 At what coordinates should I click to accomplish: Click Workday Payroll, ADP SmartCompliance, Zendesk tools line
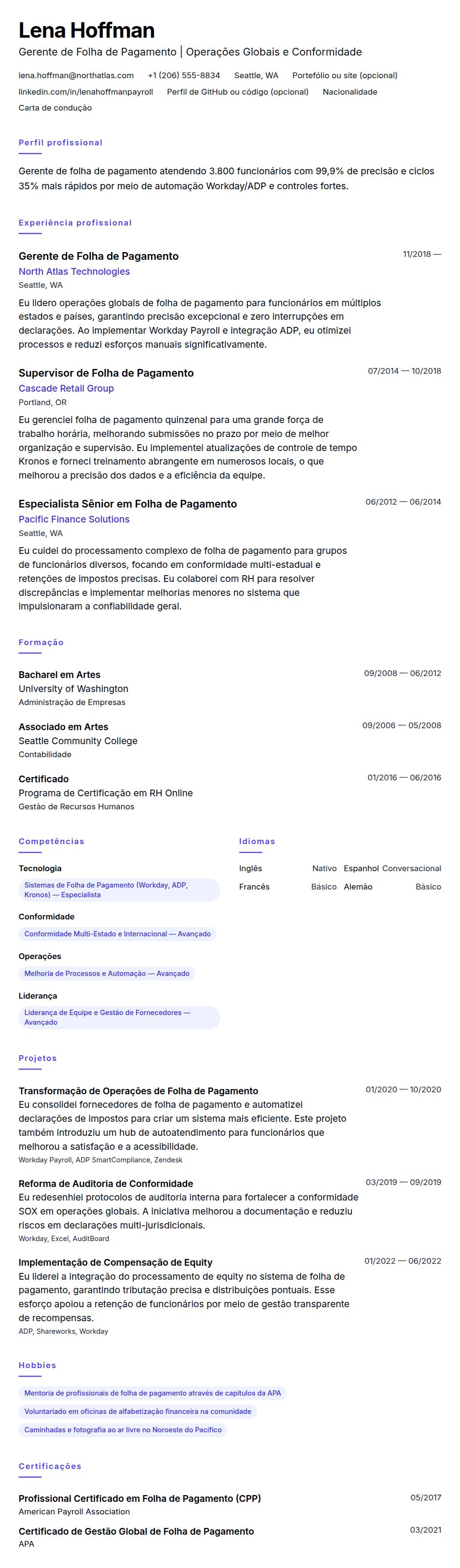click(100, 1159)
